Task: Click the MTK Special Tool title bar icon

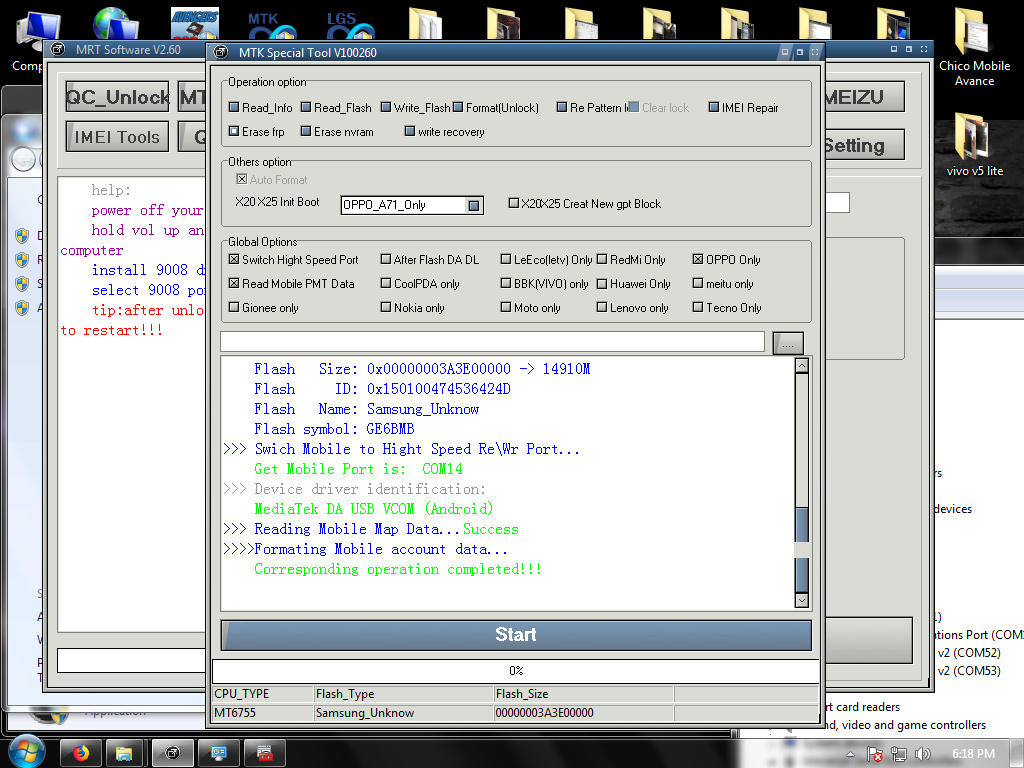Action: (x=221, y=52)
